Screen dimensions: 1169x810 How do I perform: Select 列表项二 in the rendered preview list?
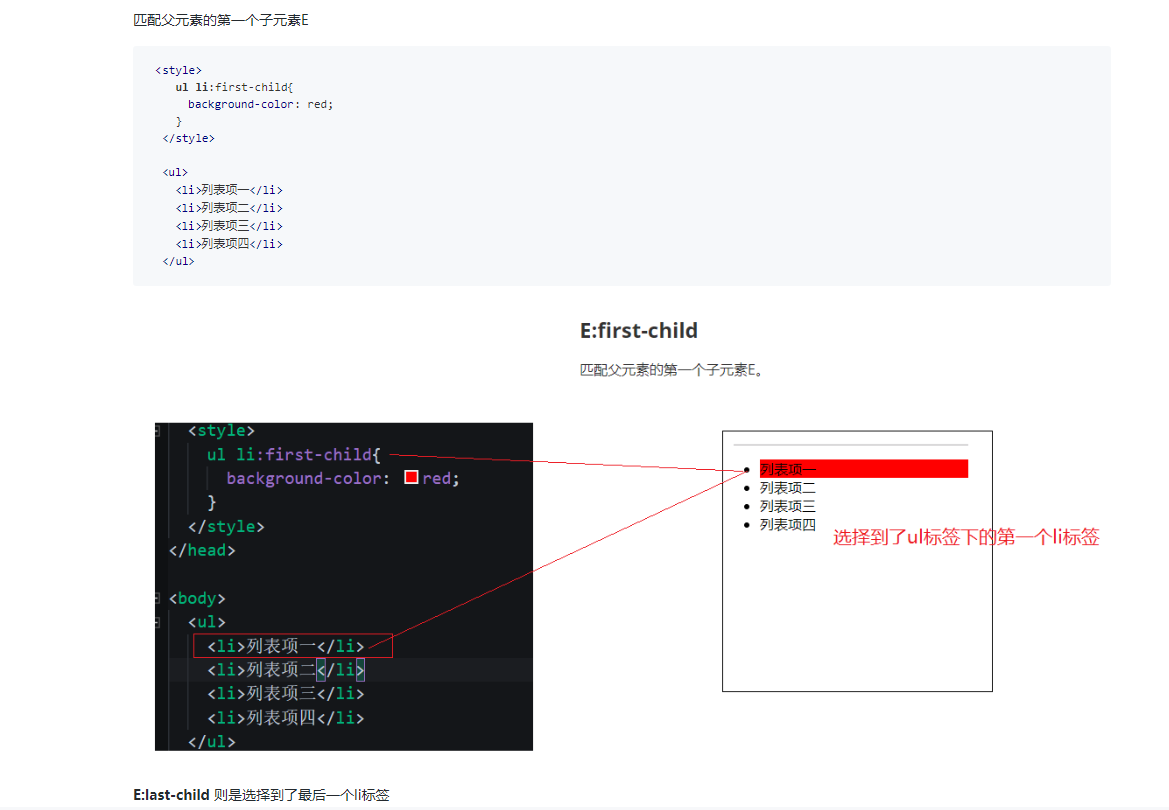pos(787,488)
